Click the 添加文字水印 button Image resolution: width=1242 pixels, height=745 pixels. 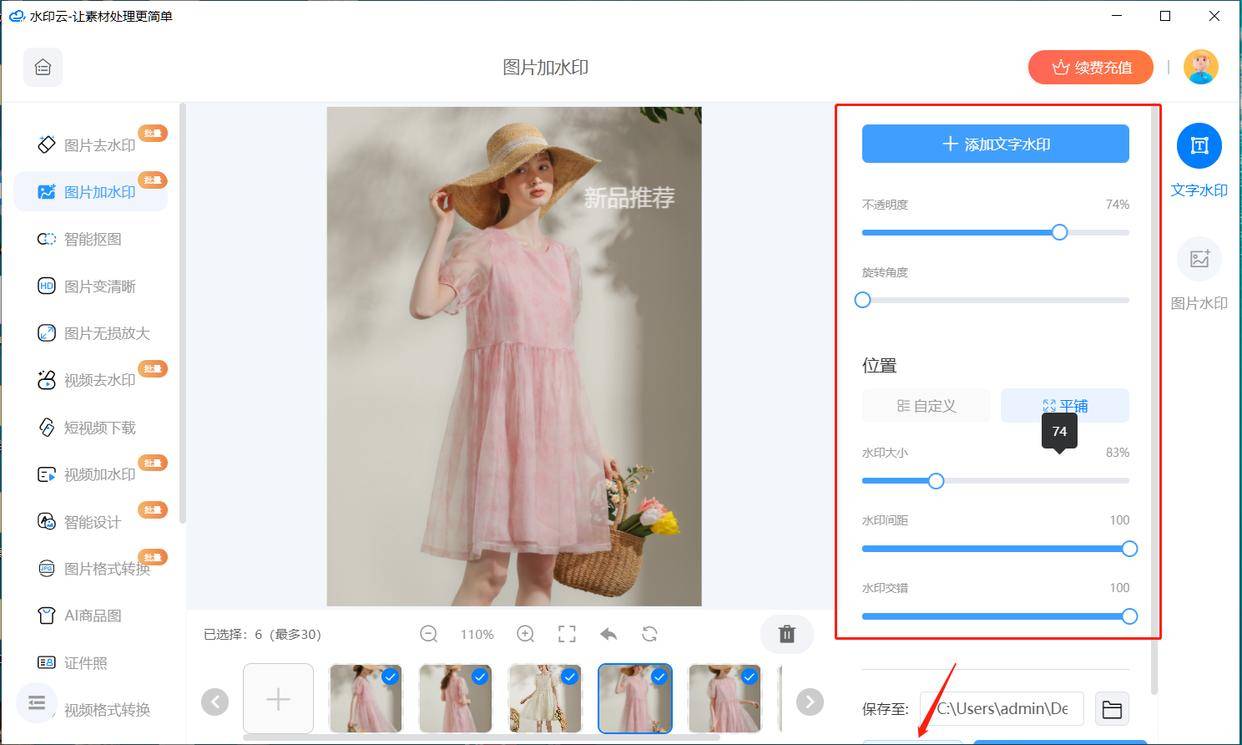pos(995,143)
